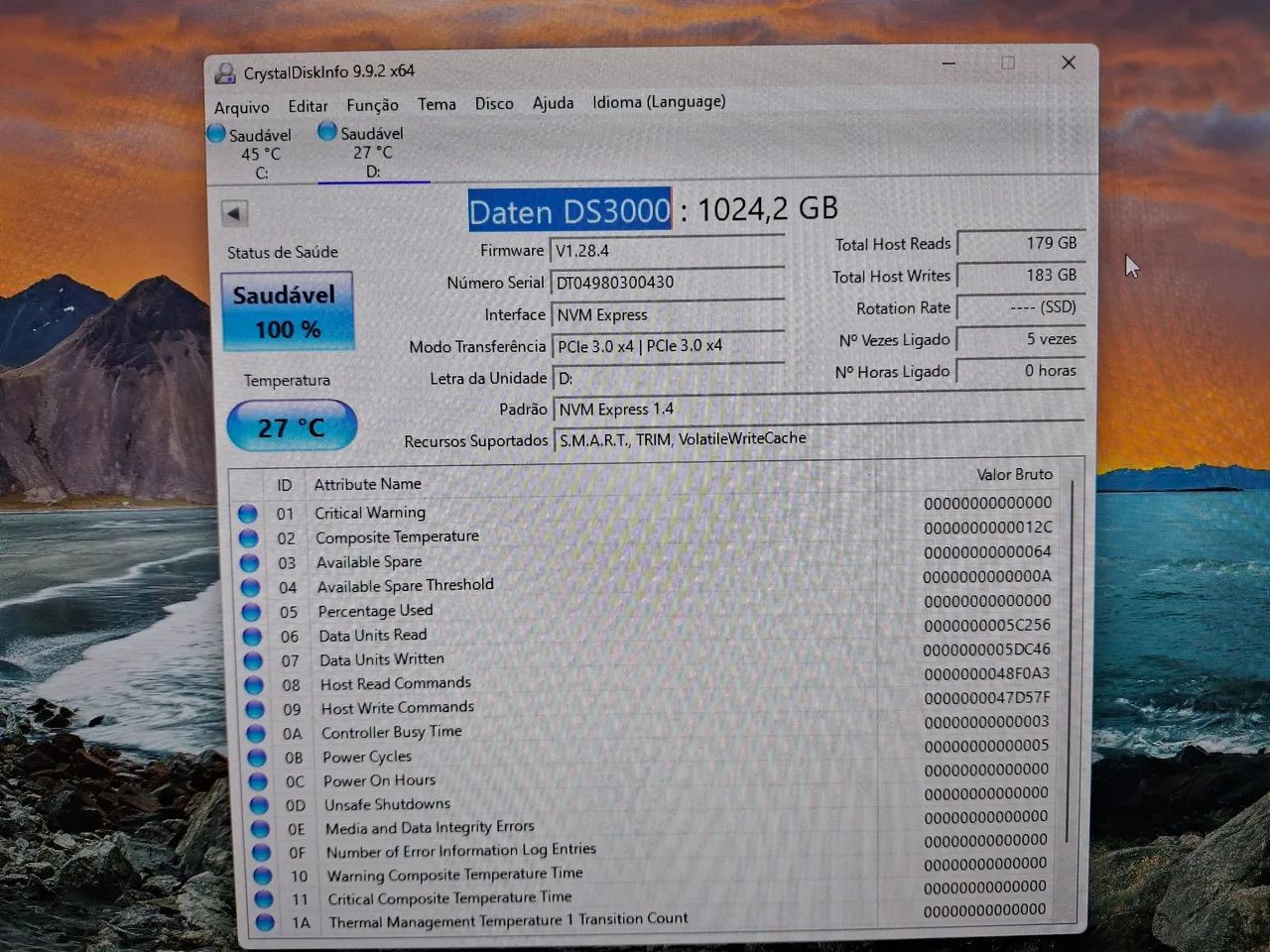Open the Disco menu

494,103
